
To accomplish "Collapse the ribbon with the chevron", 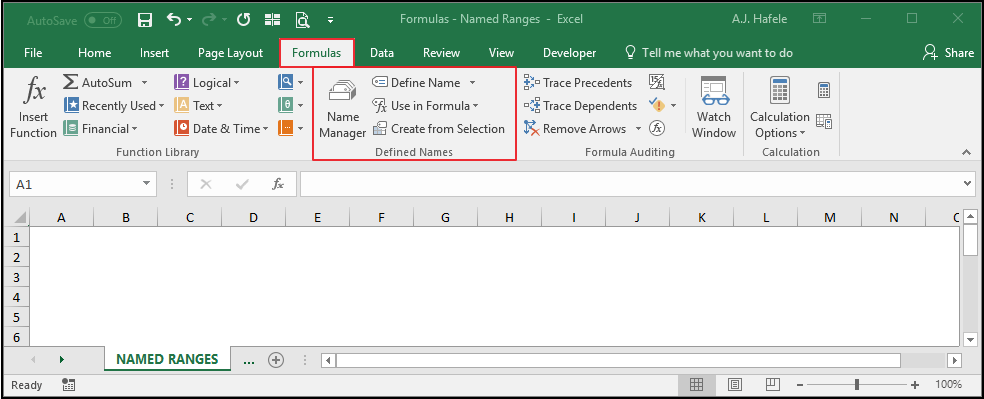I will pos(966,152).
